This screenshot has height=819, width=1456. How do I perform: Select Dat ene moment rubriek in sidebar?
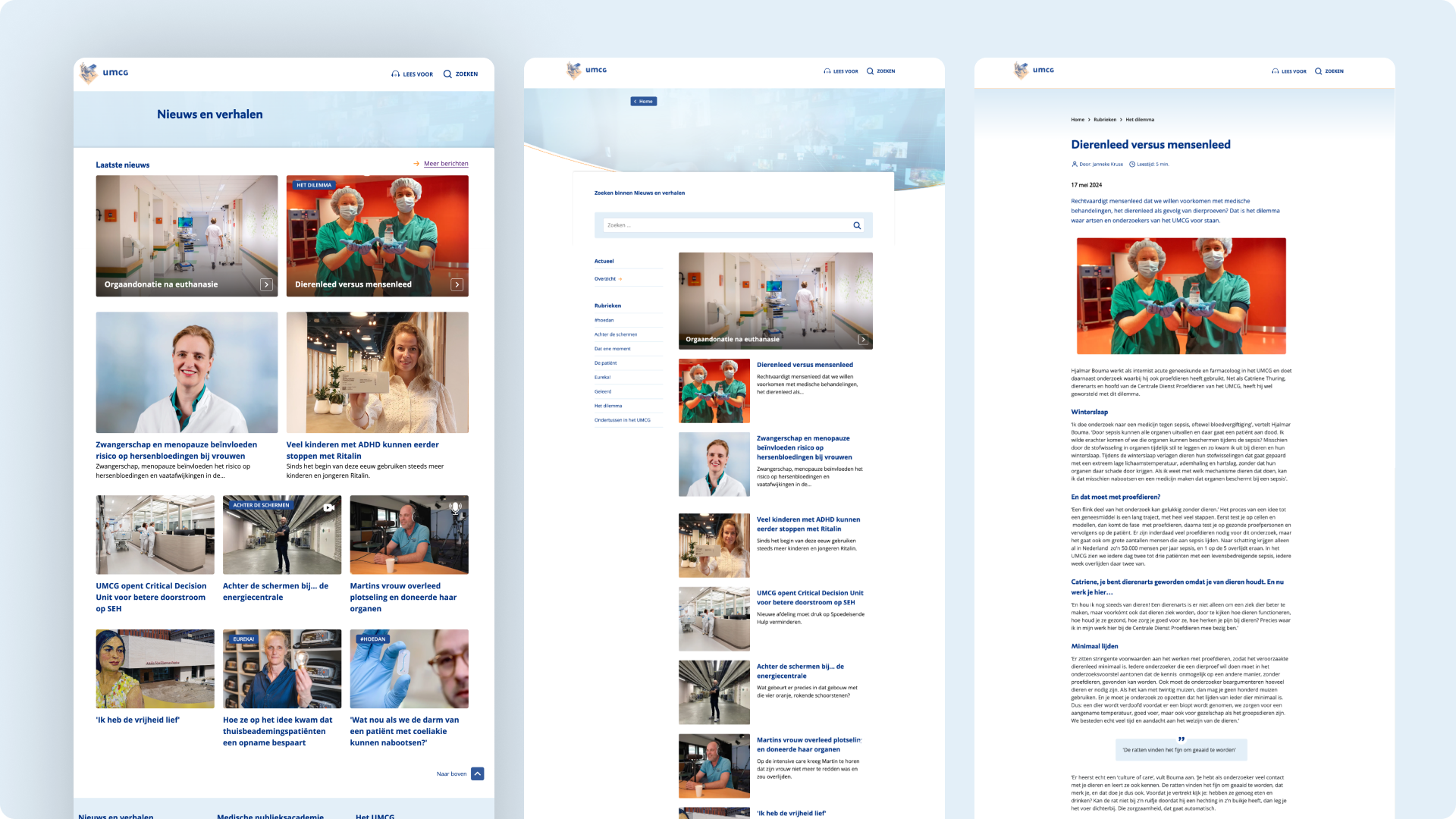pos(613,349)
